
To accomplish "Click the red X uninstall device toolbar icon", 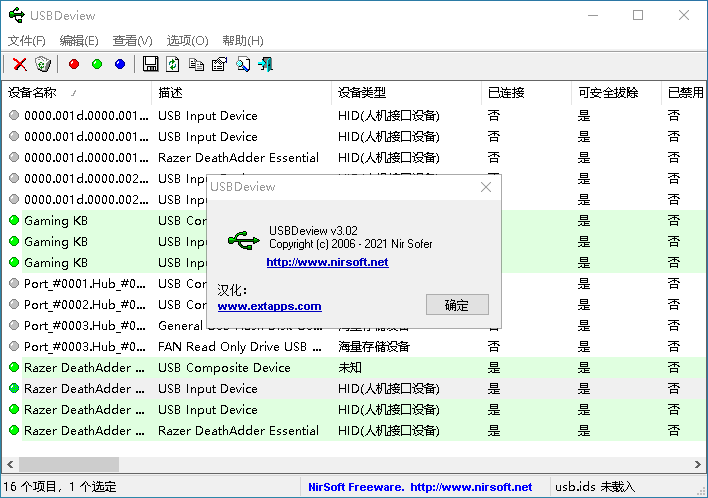I will click(x=19, y=64).
